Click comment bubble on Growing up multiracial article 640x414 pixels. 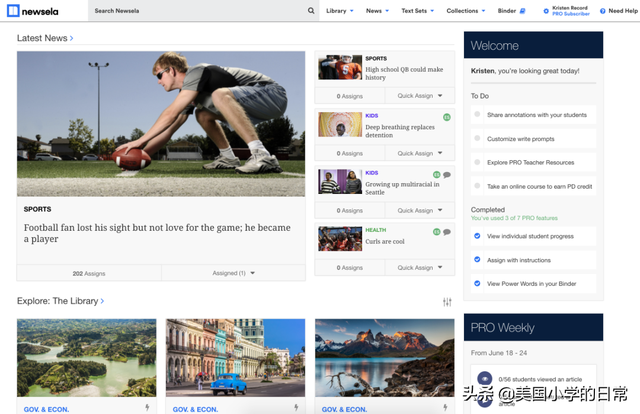click(x=447, y=175)
